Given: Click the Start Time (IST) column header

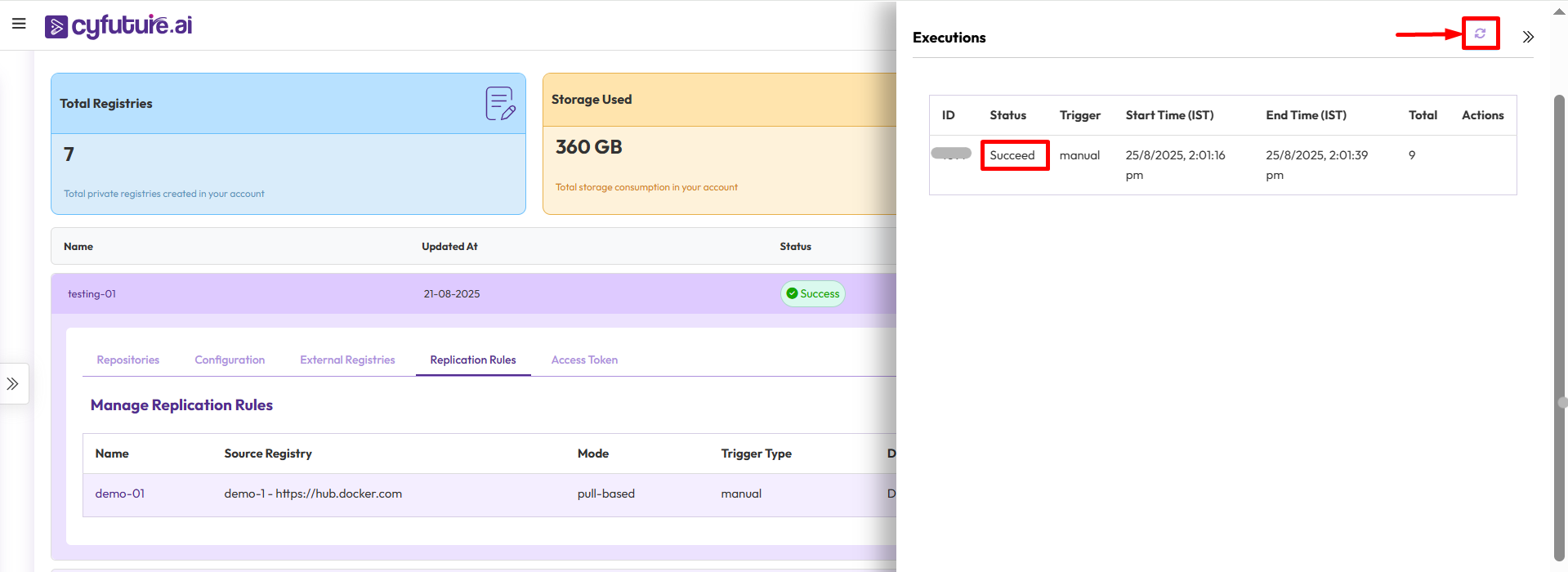Looking at the screenshot, I should [1169, 115].
